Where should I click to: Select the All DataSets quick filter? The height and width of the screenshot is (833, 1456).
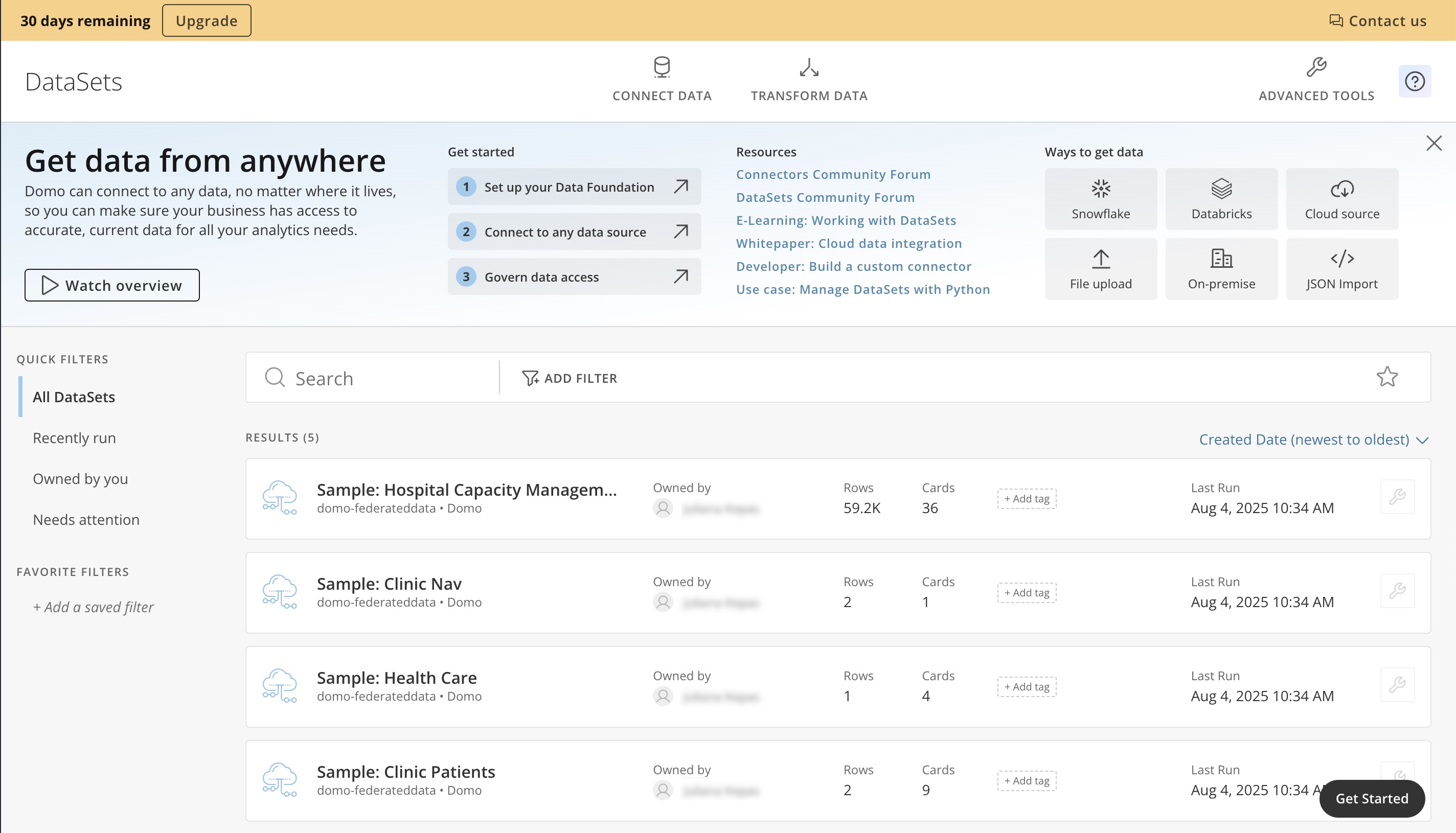[73, 397]
